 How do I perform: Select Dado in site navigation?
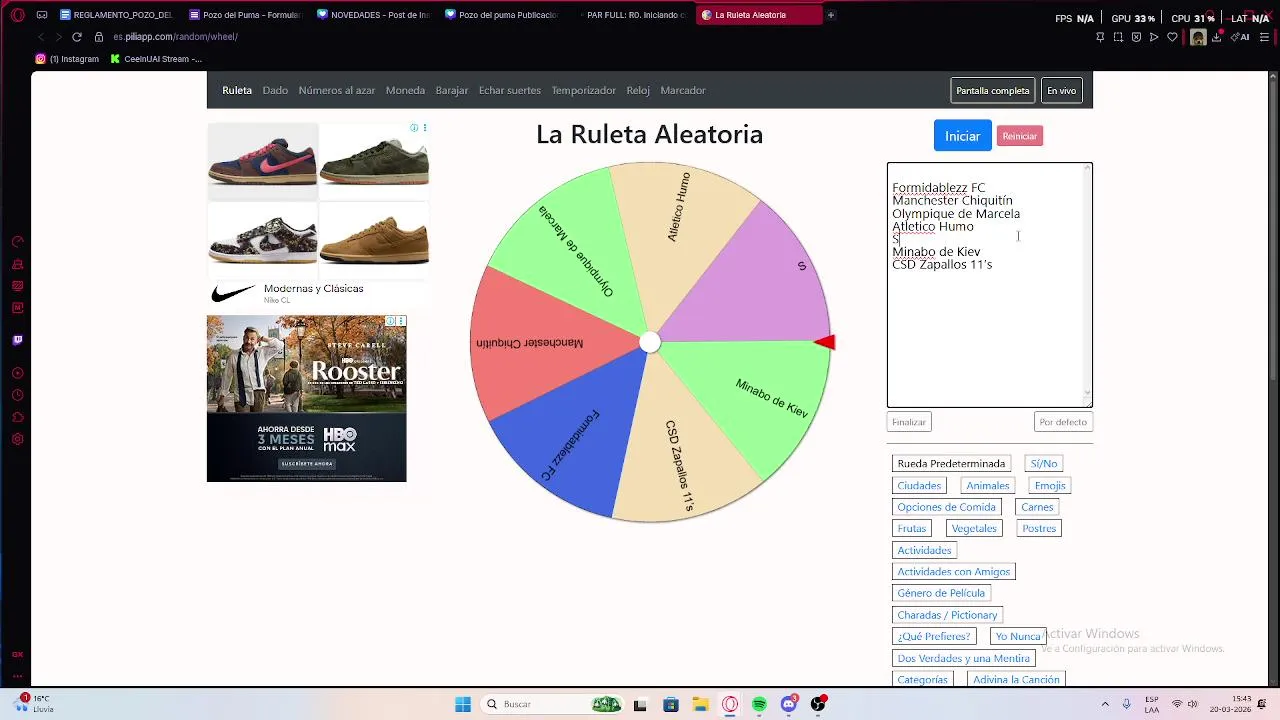(x=275, y=90)
